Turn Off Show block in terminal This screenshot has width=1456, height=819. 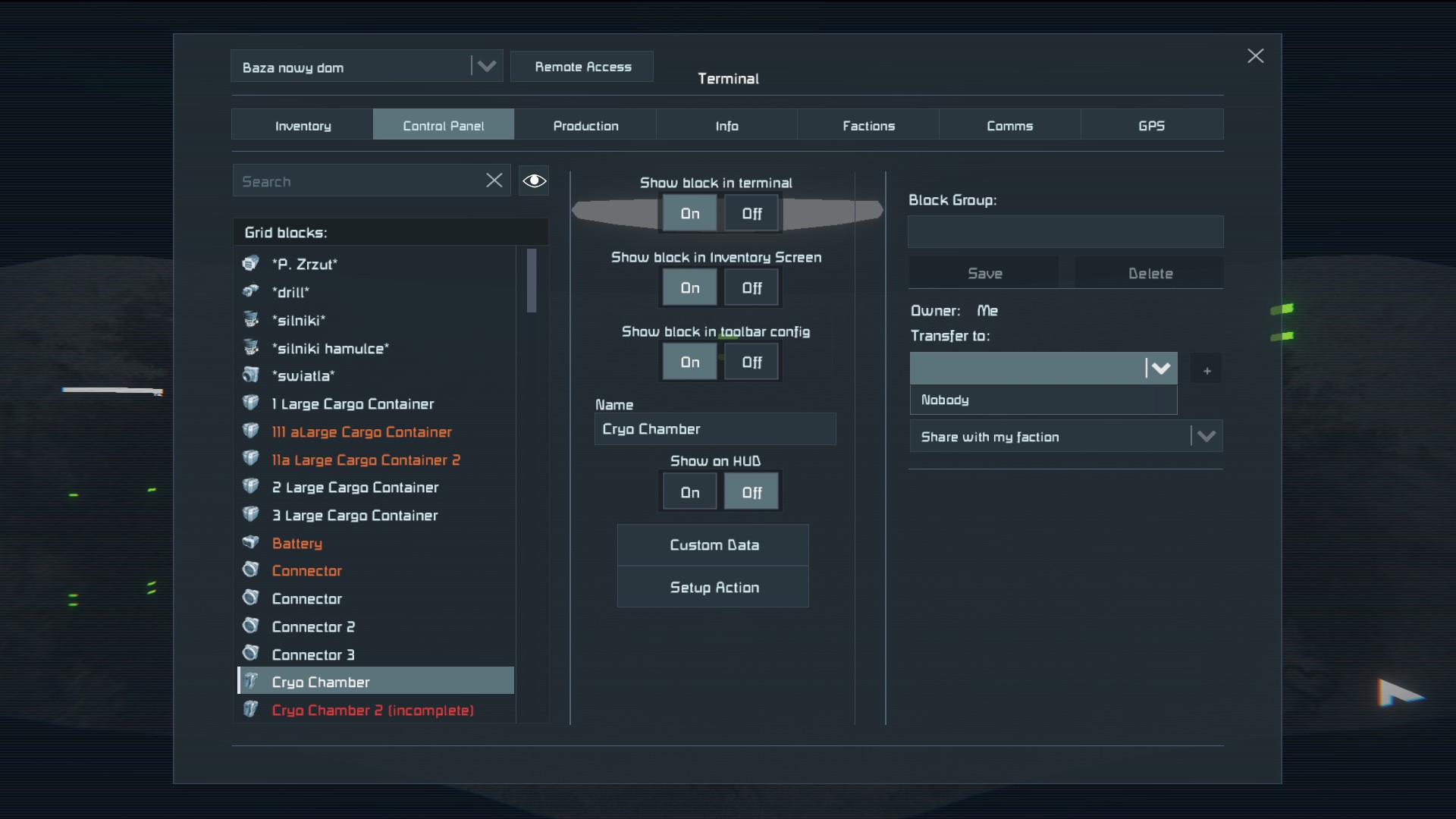coord(751,214)
